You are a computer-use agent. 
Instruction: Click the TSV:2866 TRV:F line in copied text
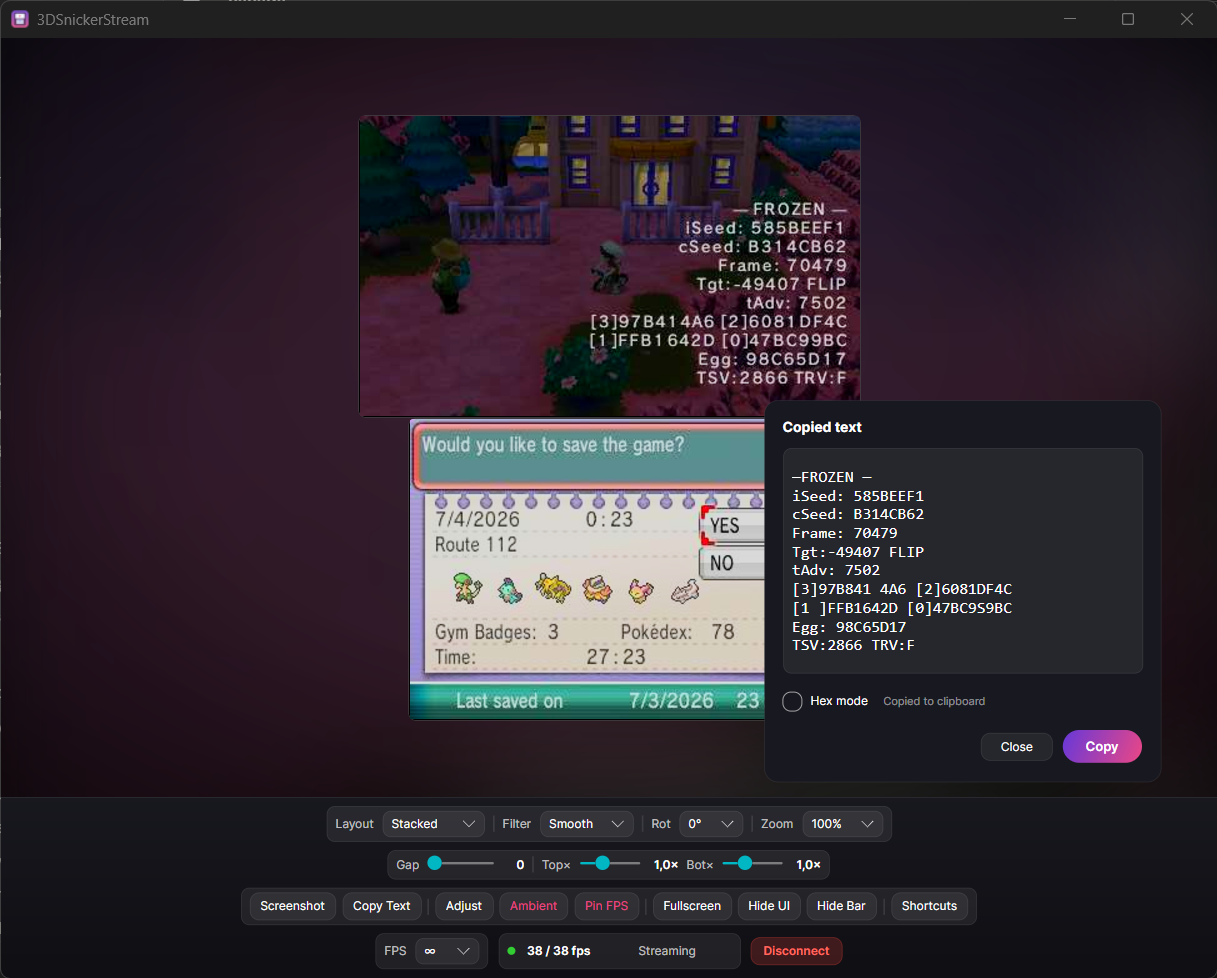853,645
